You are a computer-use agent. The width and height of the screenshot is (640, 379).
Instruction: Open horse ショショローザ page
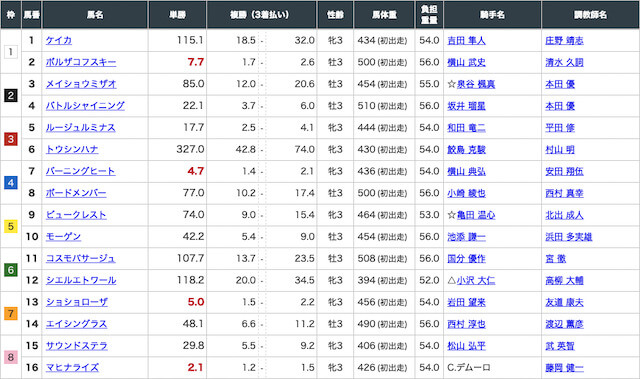77,302
